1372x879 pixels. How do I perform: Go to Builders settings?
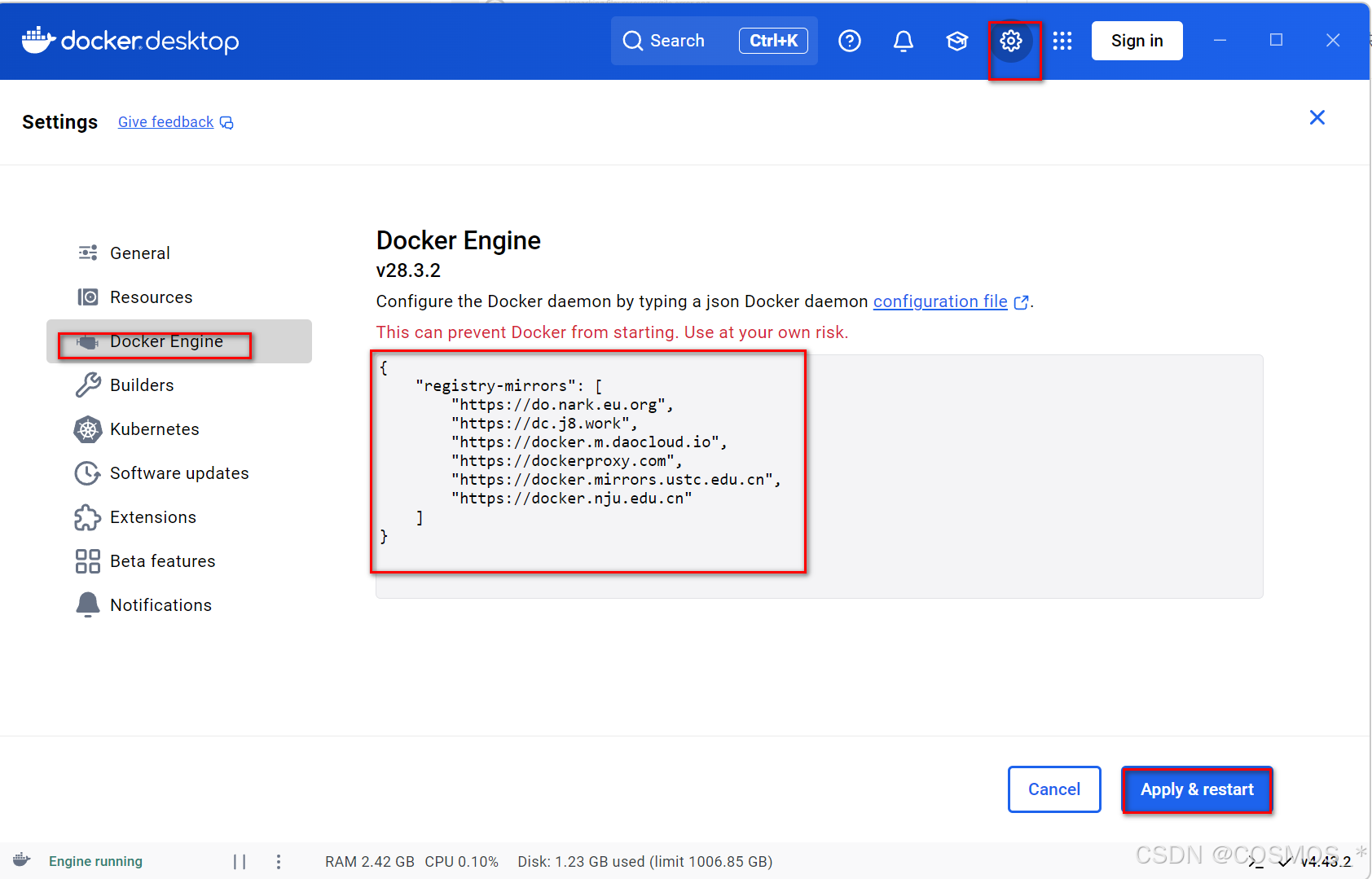pos(142,385)
